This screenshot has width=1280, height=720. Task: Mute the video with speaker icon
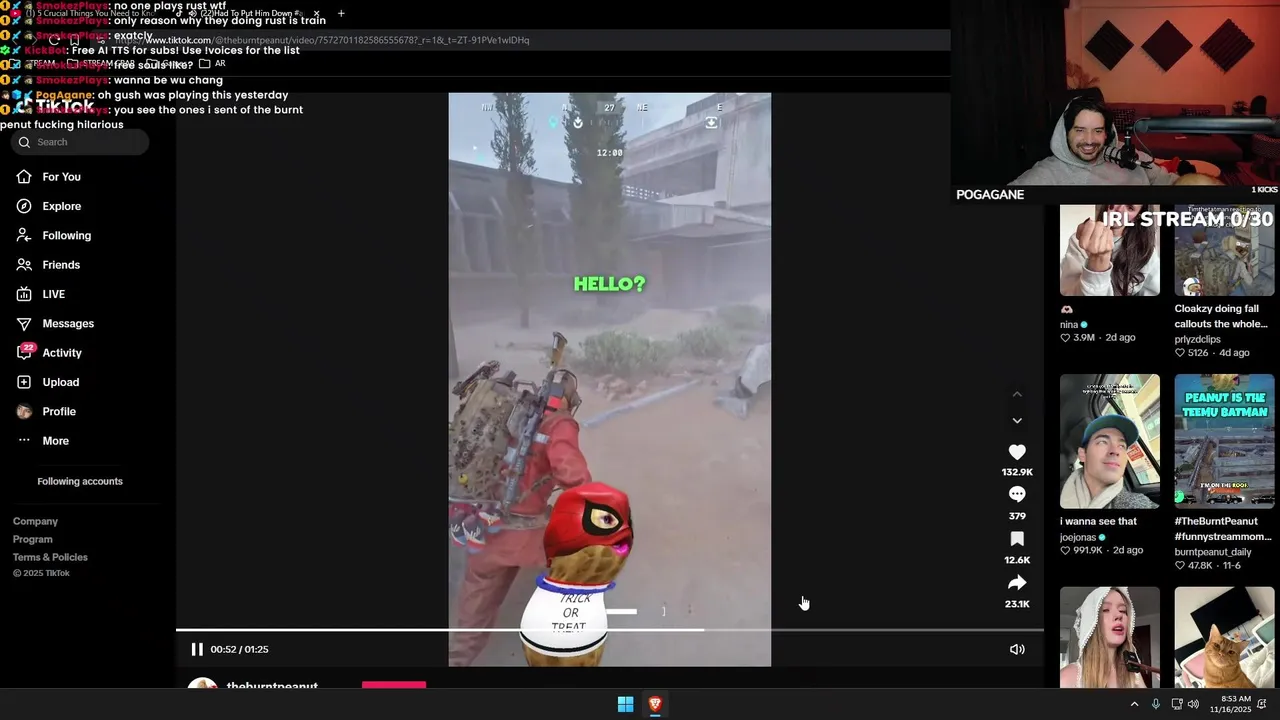click(1017, 649)
